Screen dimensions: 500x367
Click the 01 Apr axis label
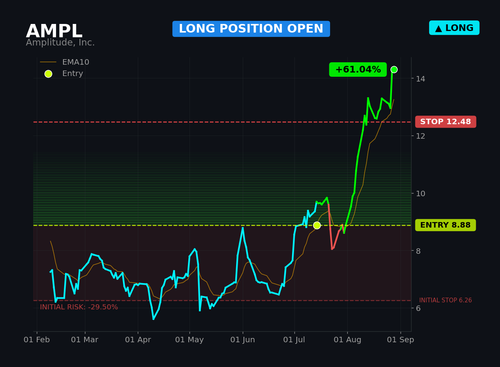138,340
